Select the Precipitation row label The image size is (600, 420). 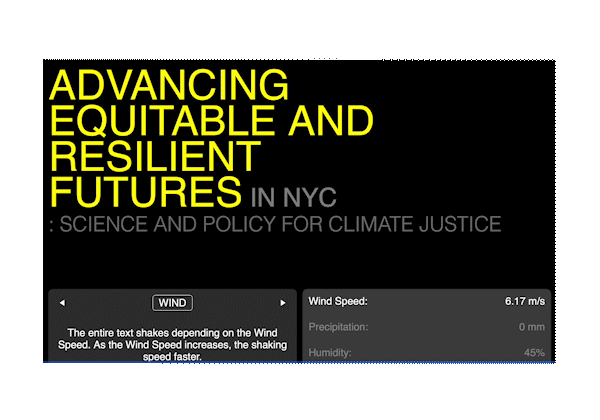coord(339,327)
